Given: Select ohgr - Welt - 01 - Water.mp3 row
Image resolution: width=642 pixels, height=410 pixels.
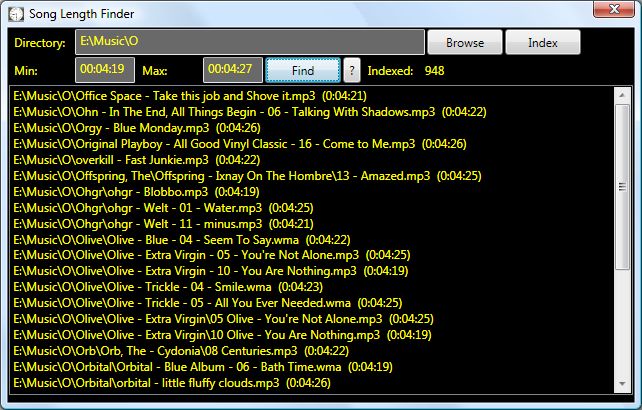Looking at the screenshot, I should point(163,208).
